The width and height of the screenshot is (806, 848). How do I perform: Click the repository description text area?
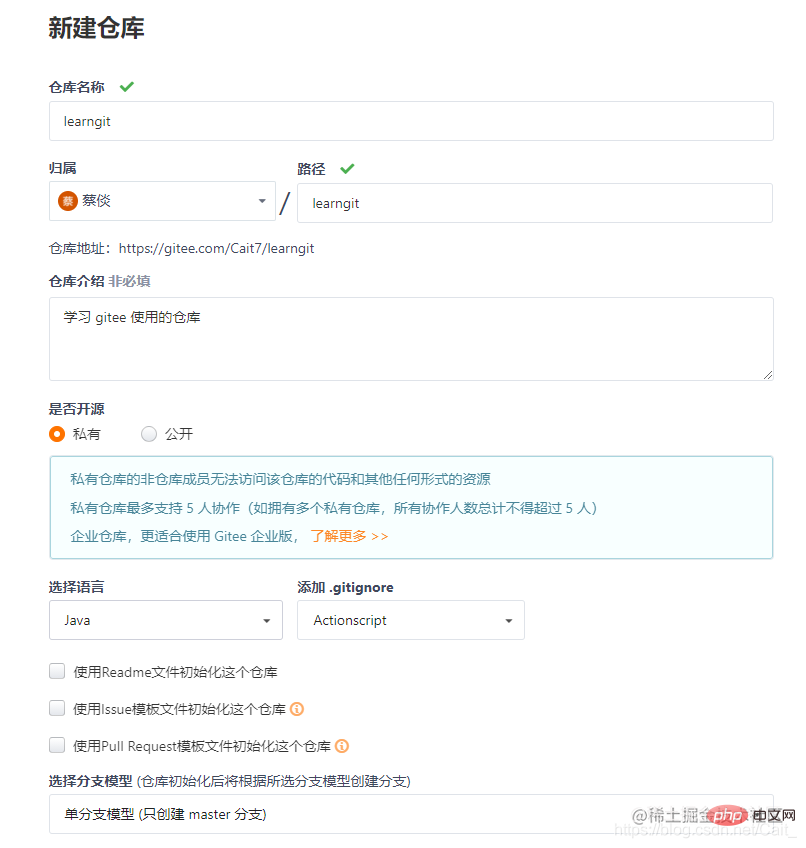(x=411, y=339)
